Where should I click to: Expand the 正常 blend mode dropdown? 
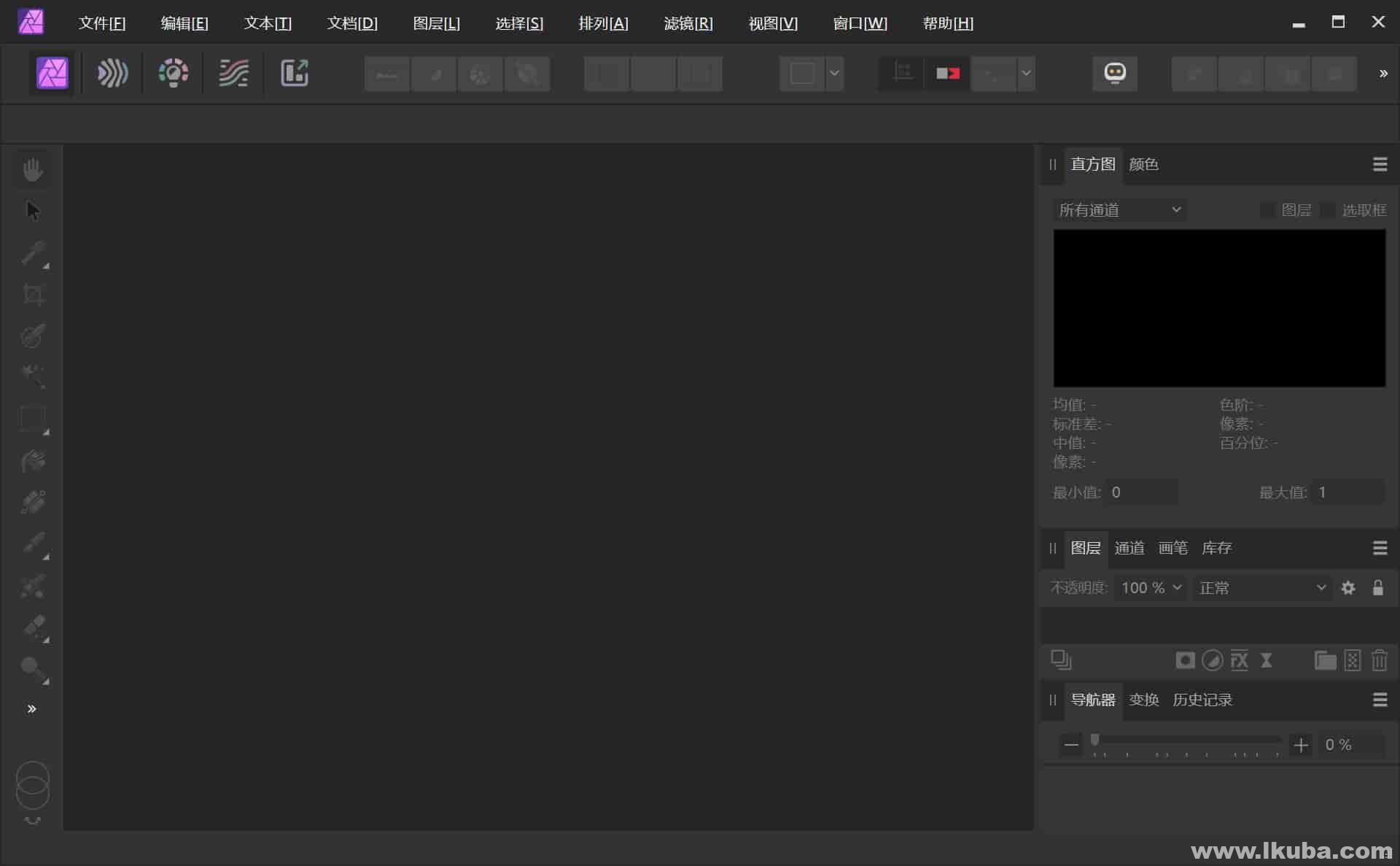pos(1261,588)
